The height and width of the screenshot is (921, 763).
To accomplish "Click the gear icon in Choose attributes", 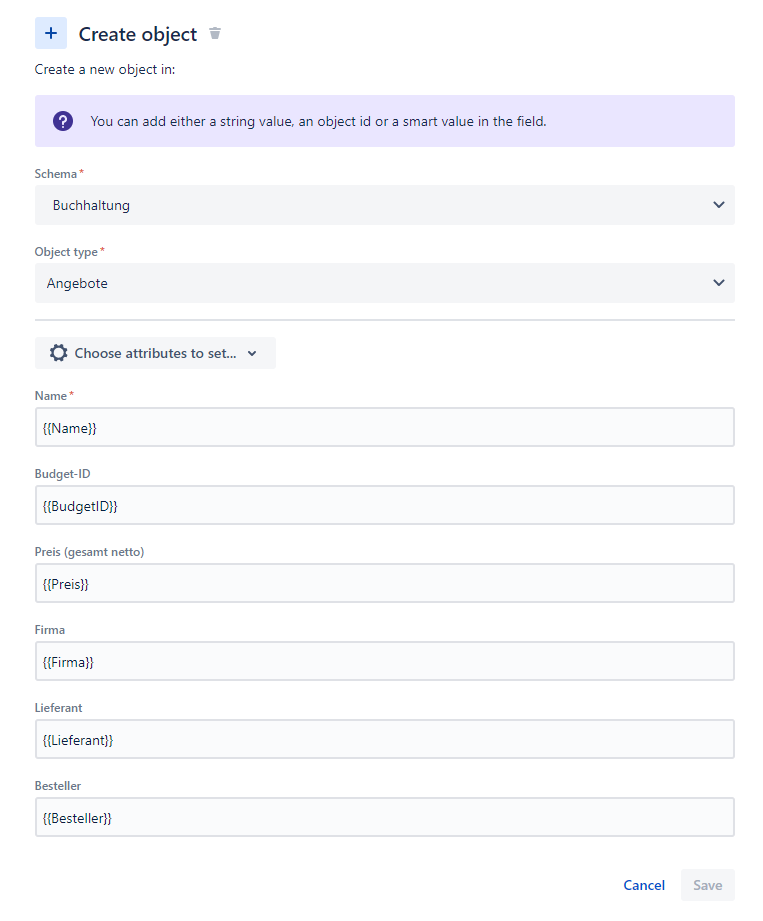I will [58, 353].
